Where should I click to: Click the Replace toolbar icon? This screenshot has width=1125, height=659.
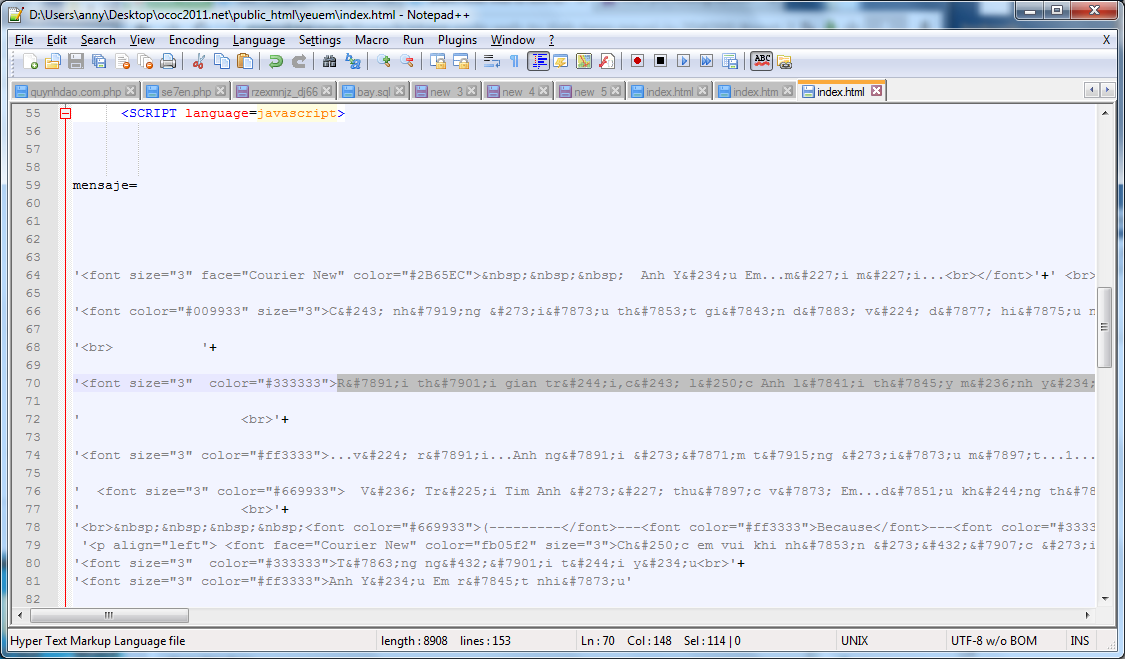[x=352, y=61]
